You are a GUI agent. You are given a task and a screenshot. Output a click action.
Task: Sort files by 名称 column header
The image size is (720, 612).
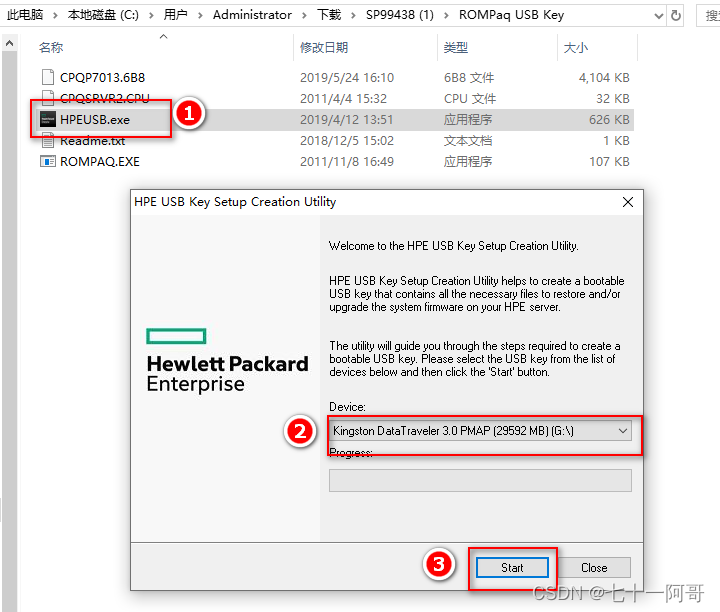pos(51,48)
